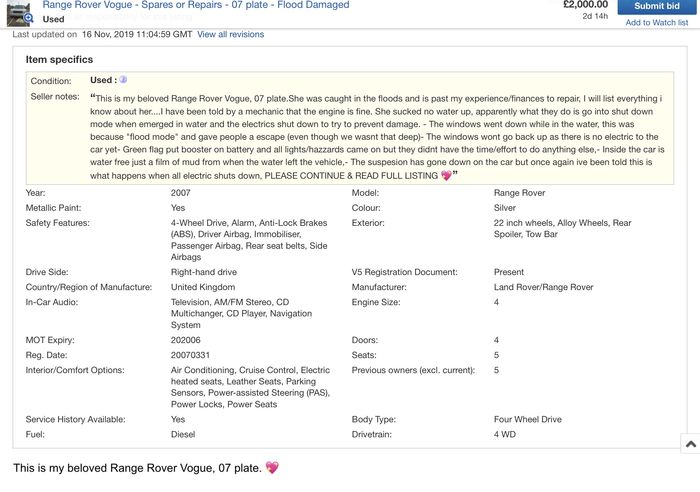
Task: Click the MOT Expiry value 202006
Action: click(x=185, y=340)
